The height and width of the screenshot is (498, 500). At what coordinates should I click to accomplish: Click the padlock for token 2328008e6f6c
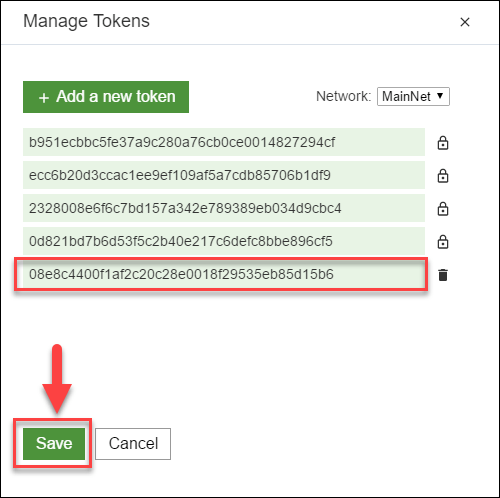(x=443, y=209)
